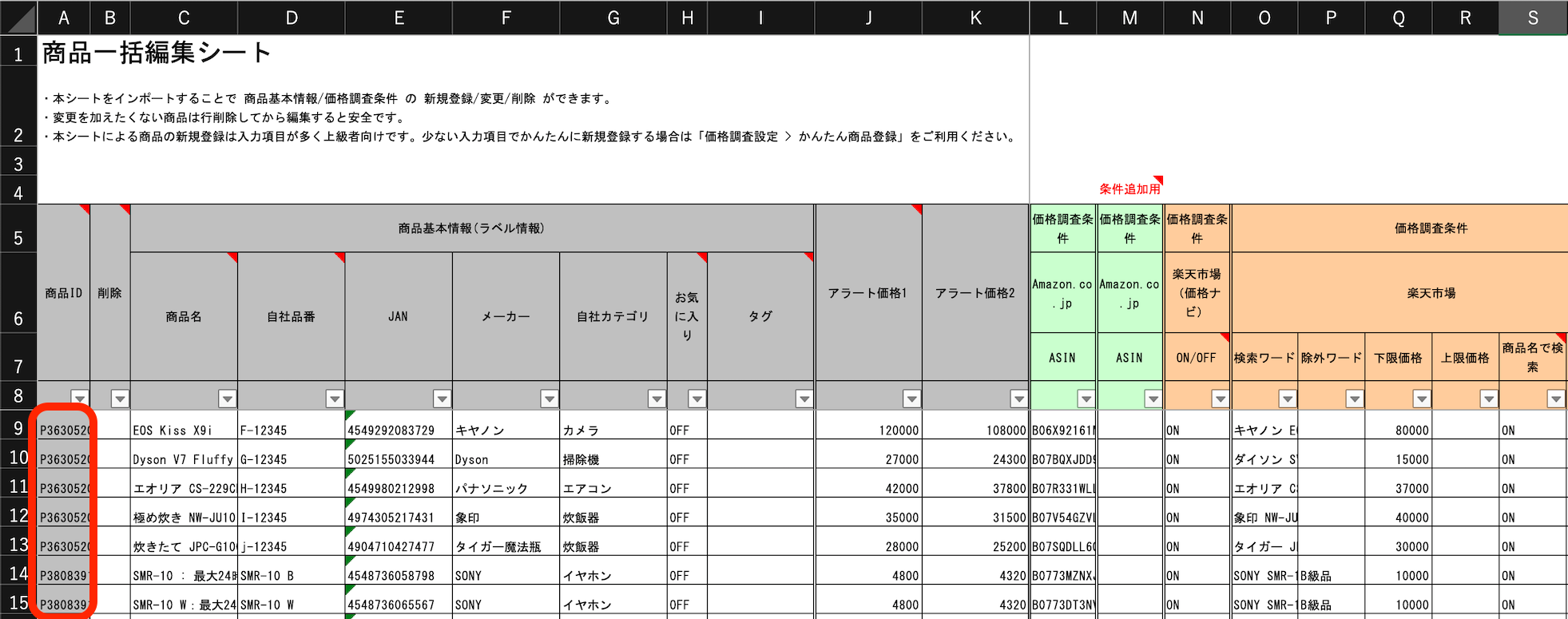
Task: Select the パナソニック maker cell
Action: pos(506,488)
